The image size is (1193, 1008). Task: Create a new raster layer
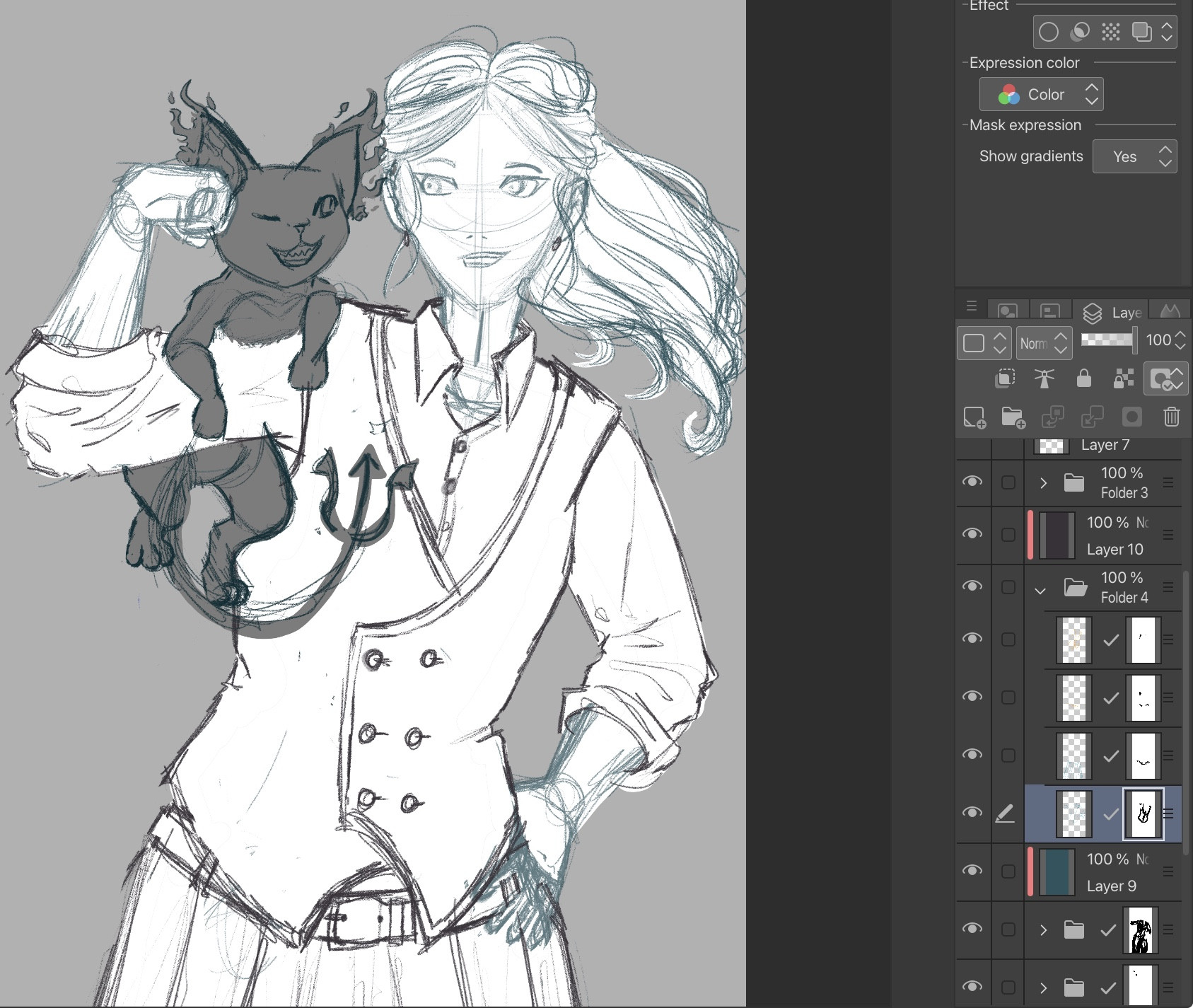974,417
